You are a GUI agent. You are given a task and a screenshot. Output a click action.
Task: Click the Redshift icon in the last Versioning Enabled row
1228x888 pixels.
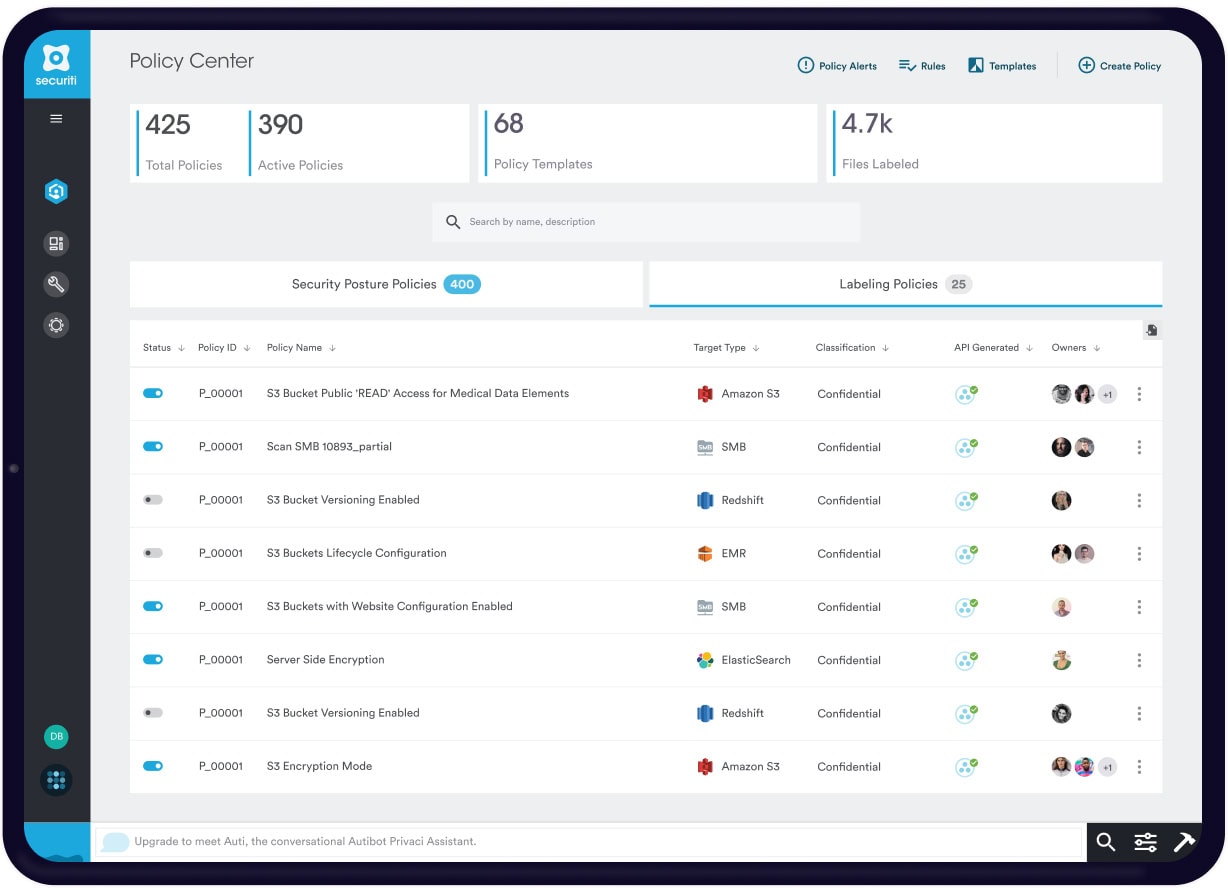click(705, 713)
